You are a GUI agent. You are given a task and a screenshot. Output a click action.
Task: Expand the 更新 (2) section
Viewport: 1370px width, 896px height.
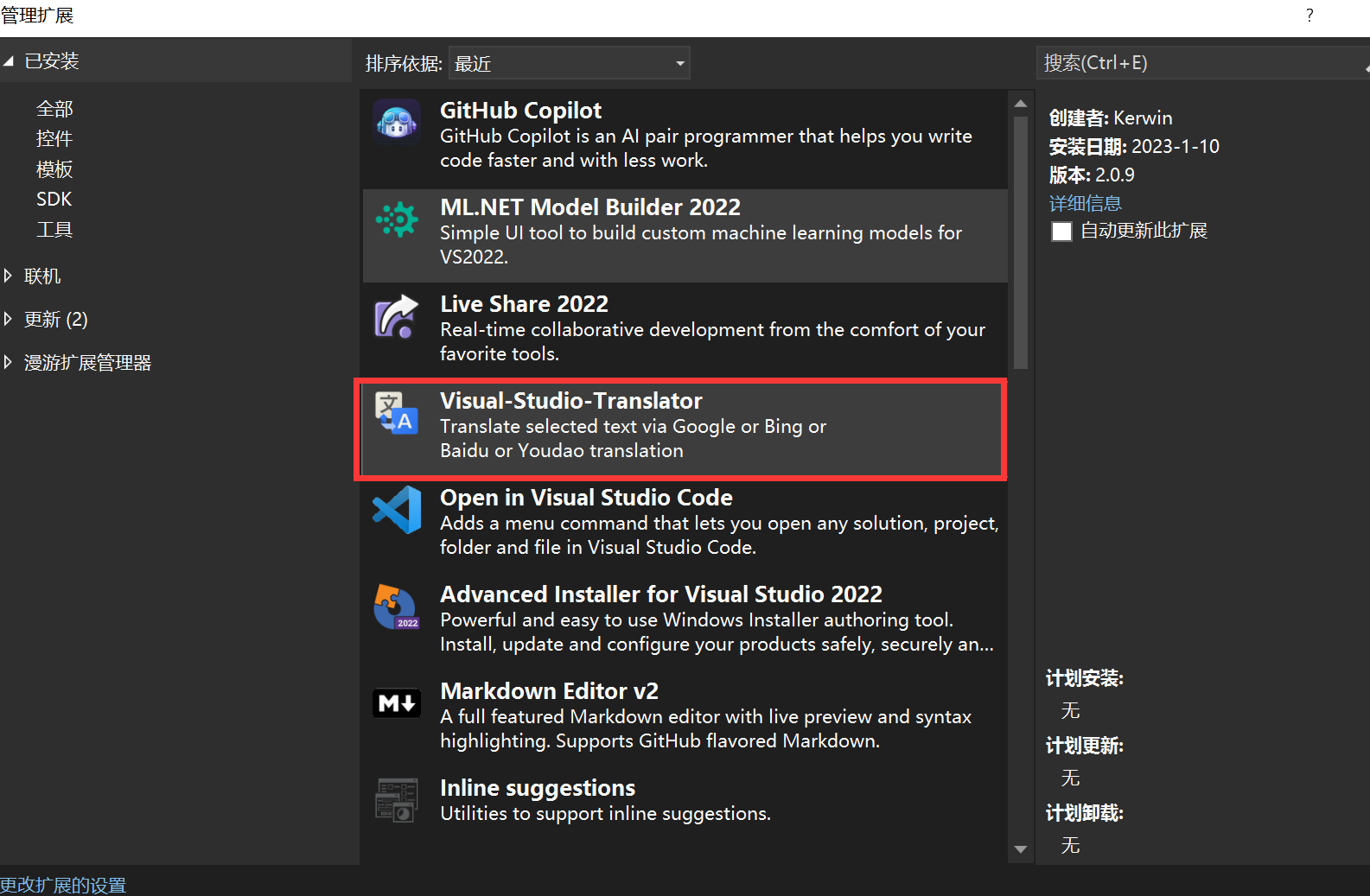pos(9,320)
